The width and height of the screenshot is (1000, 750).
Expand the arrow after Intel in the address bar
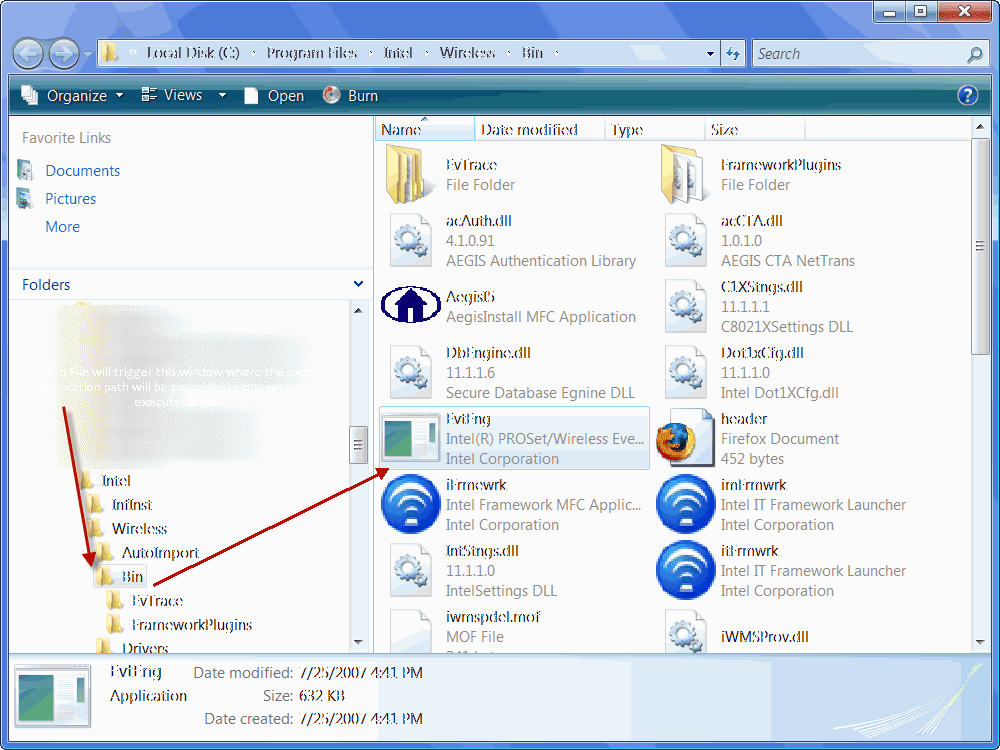[x=427, y=54]
